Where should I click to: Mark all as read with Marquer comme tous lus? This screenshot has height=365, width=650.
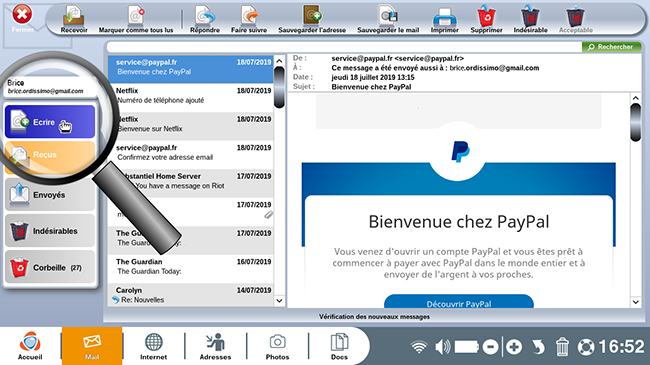(x=136, y=19)
